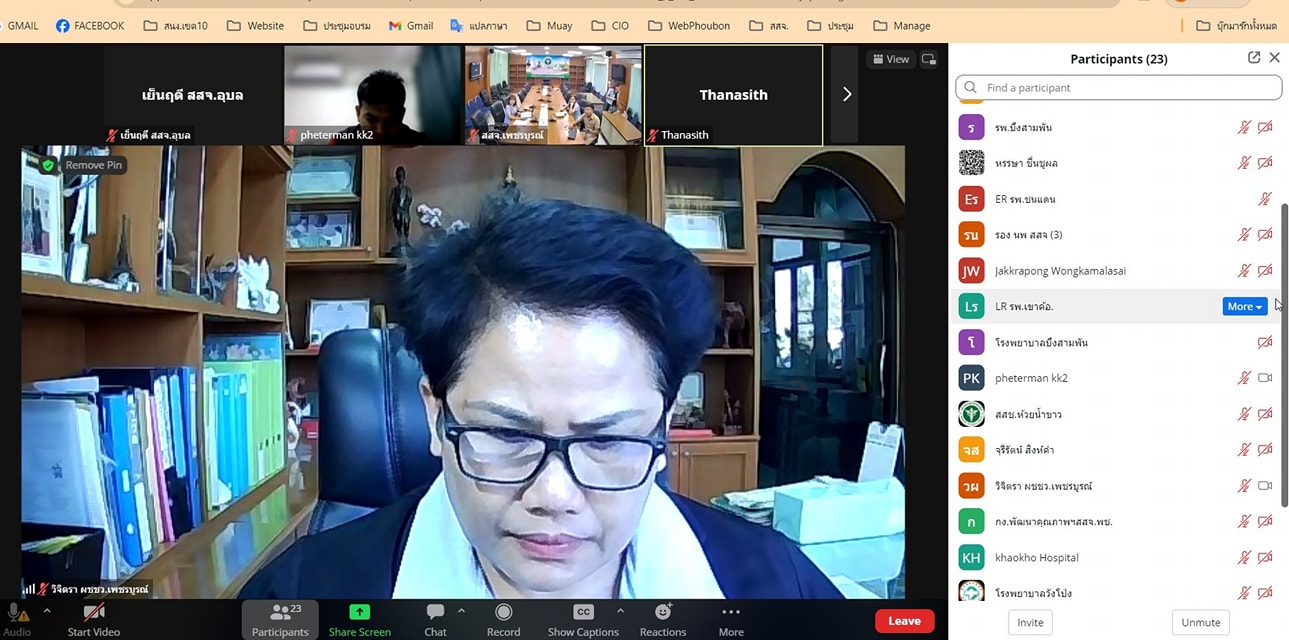This screenshot has width=1289, height=640.
Task: Click the เย็นฤดี สสจ.อุบล video thumbnail
Action: pyautogui.click(x=193, y=94)
